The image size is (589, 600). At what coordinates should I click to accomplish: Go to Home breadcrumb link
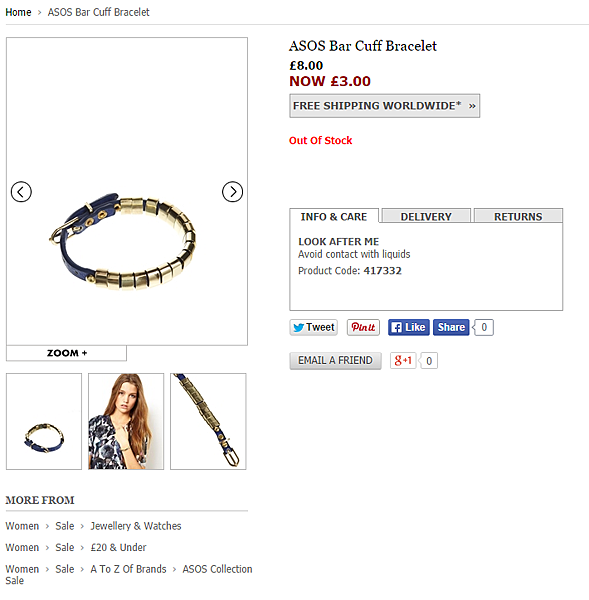[18, 12]
